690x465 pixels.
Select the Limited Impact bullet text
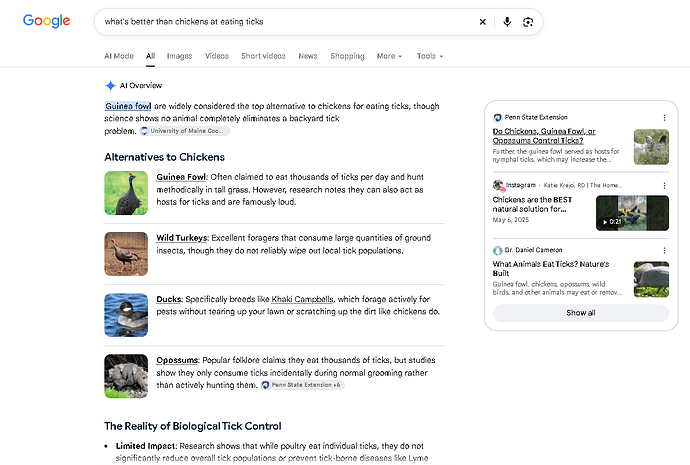tap(146, 446)
